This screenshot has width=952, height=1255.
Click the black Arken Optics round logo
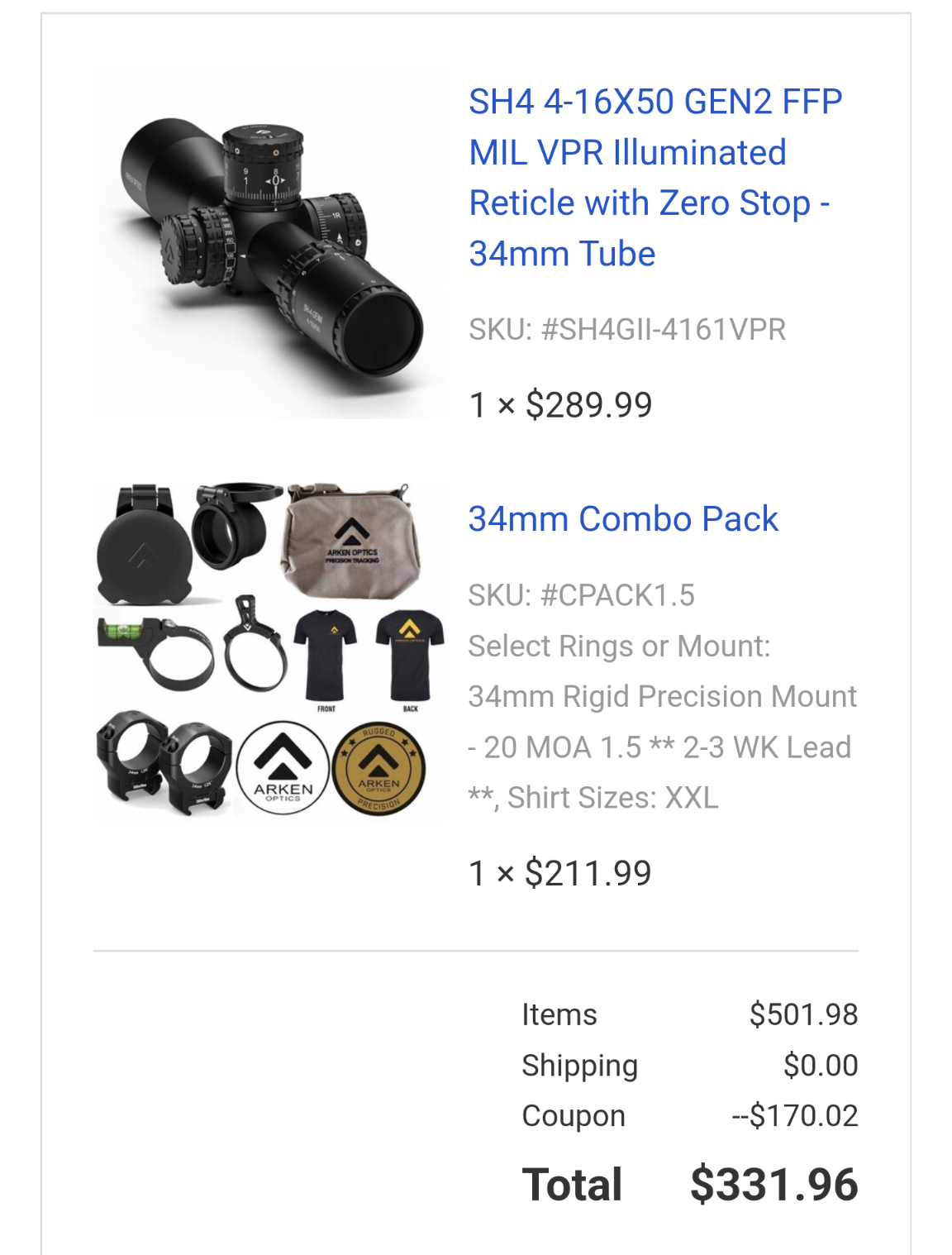pyautogui.click(x=283, y=769)
